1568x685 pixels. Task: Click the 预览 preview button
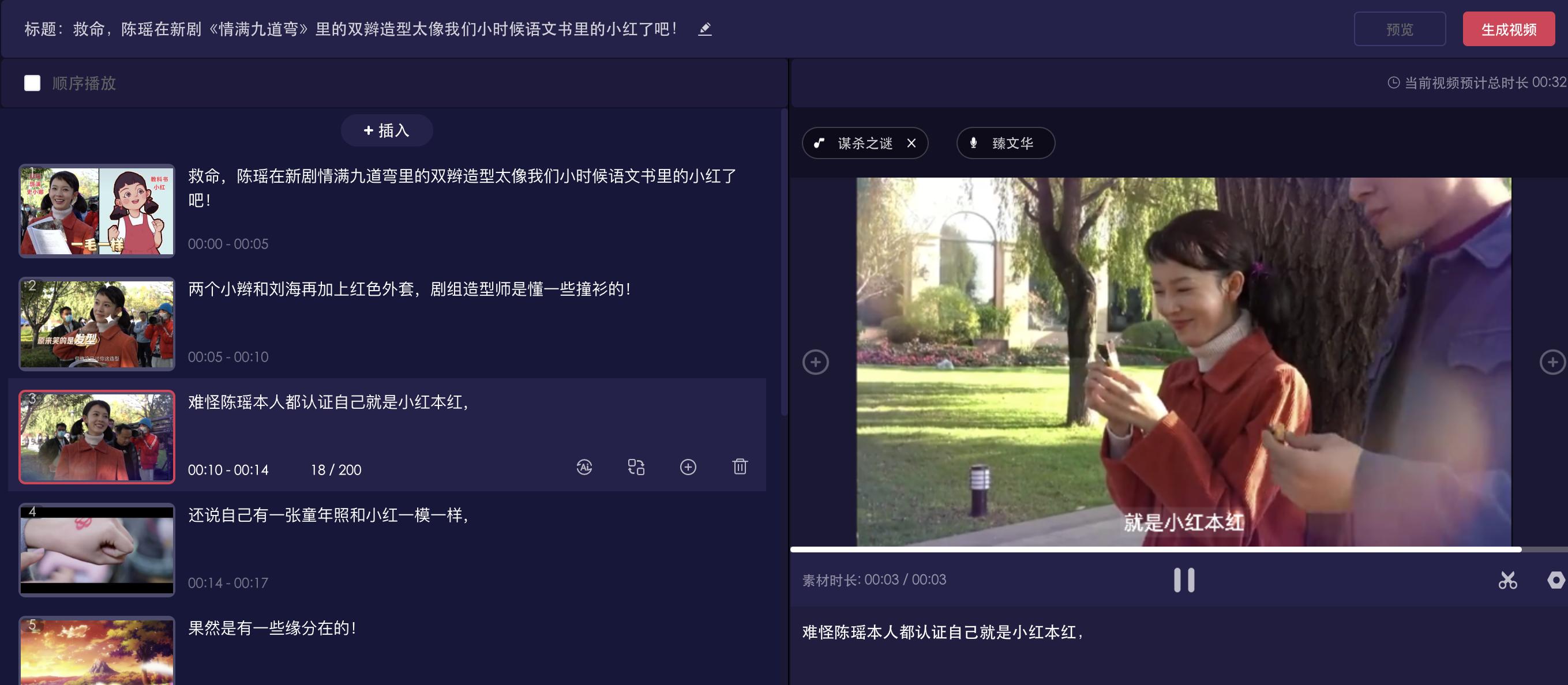click(x=1400, y=29)
